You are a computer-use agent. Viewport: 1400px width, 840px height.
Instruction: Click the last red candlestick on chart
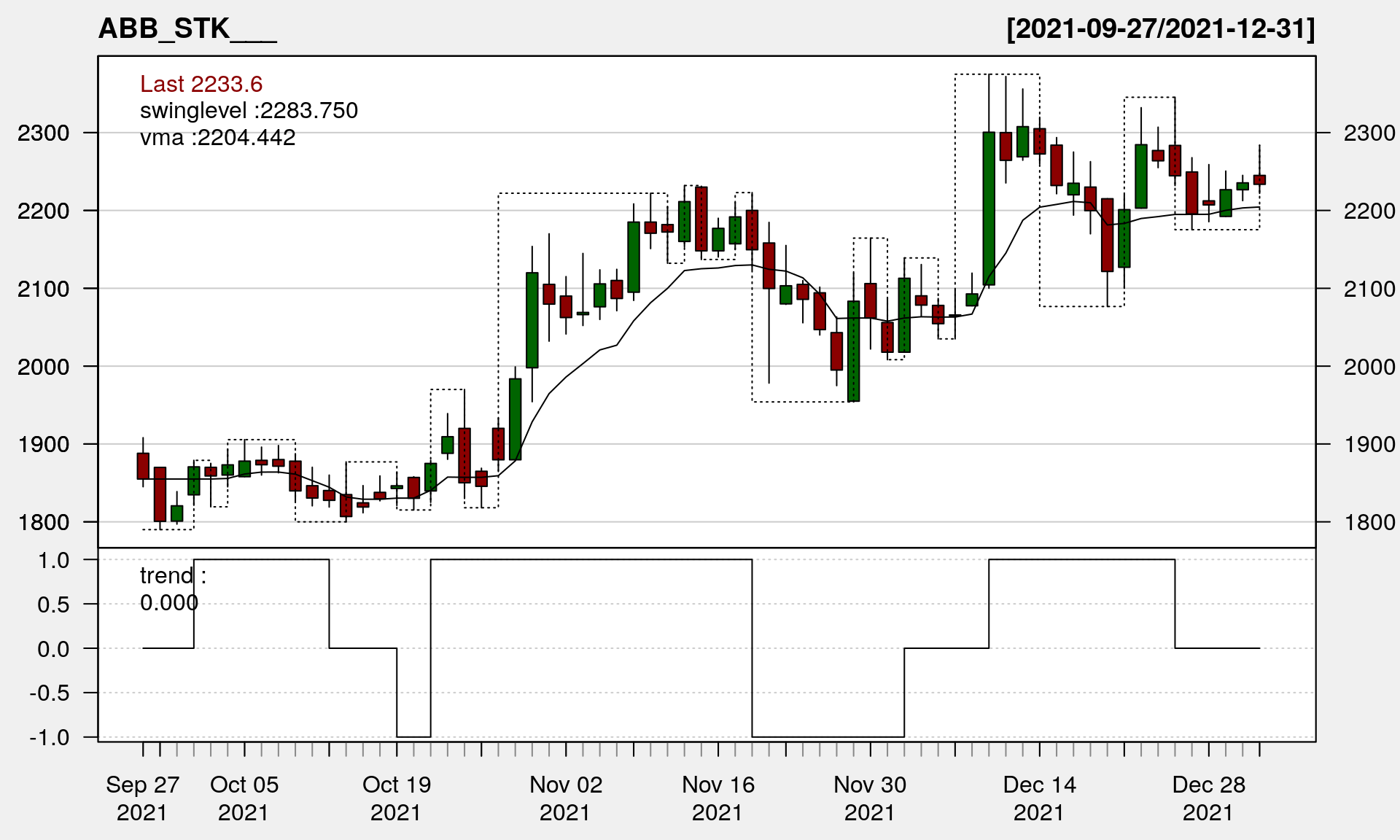click(x=1259, y=179)
